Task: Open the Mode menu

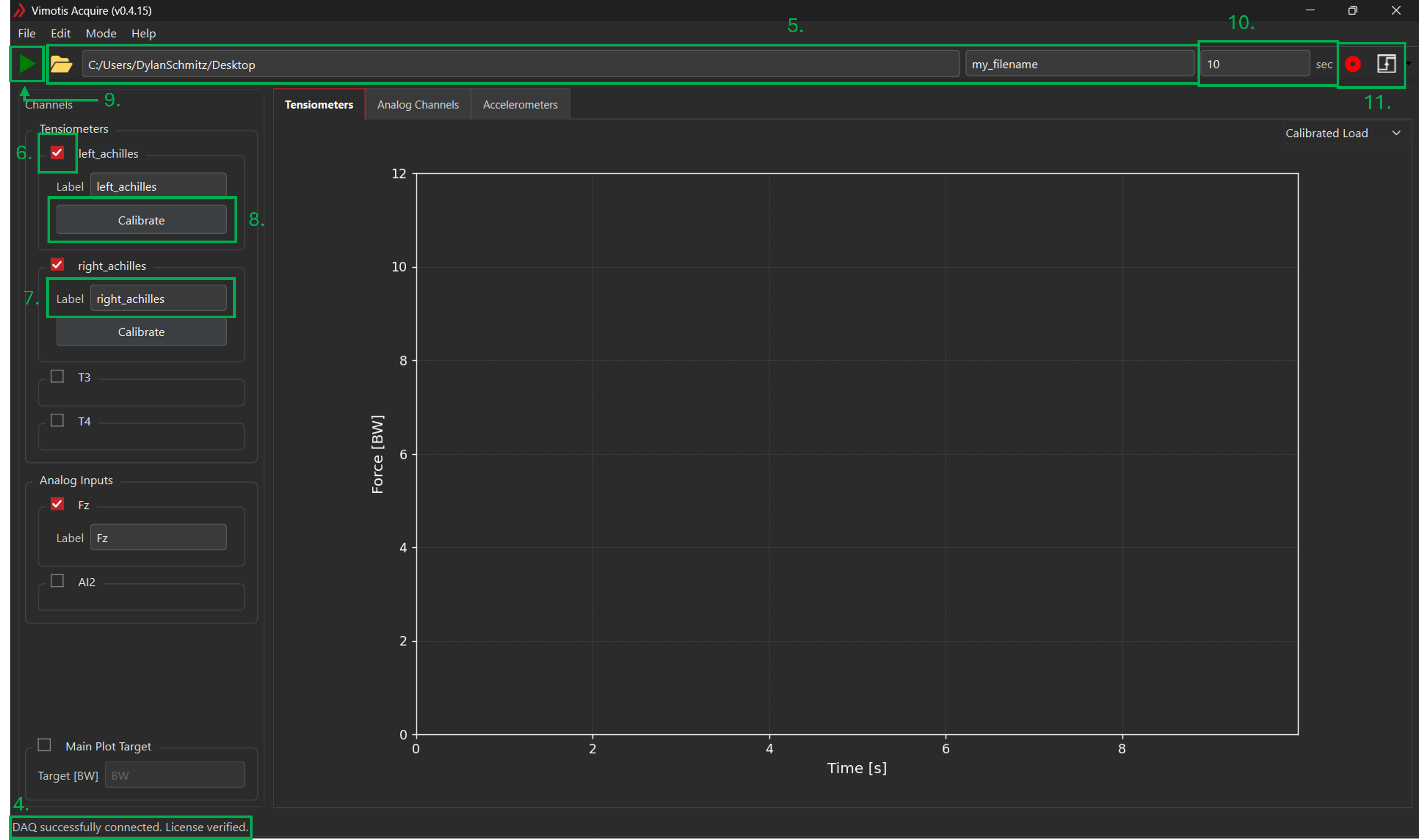Action: click(x=101, y=33)
